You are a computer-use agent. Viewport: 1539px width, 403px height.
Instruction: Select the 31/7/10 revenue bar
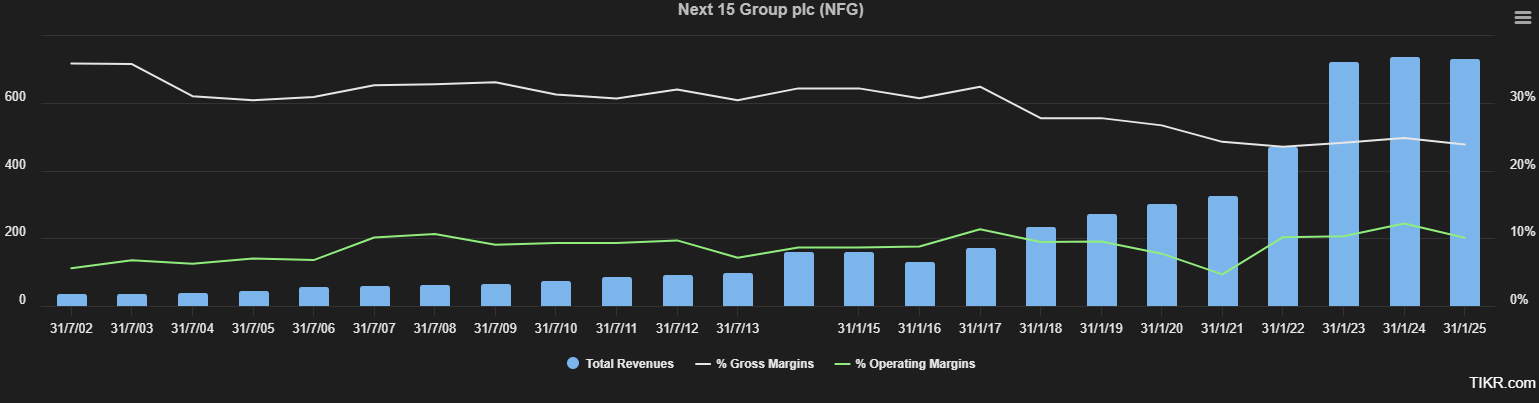(556, 293)
